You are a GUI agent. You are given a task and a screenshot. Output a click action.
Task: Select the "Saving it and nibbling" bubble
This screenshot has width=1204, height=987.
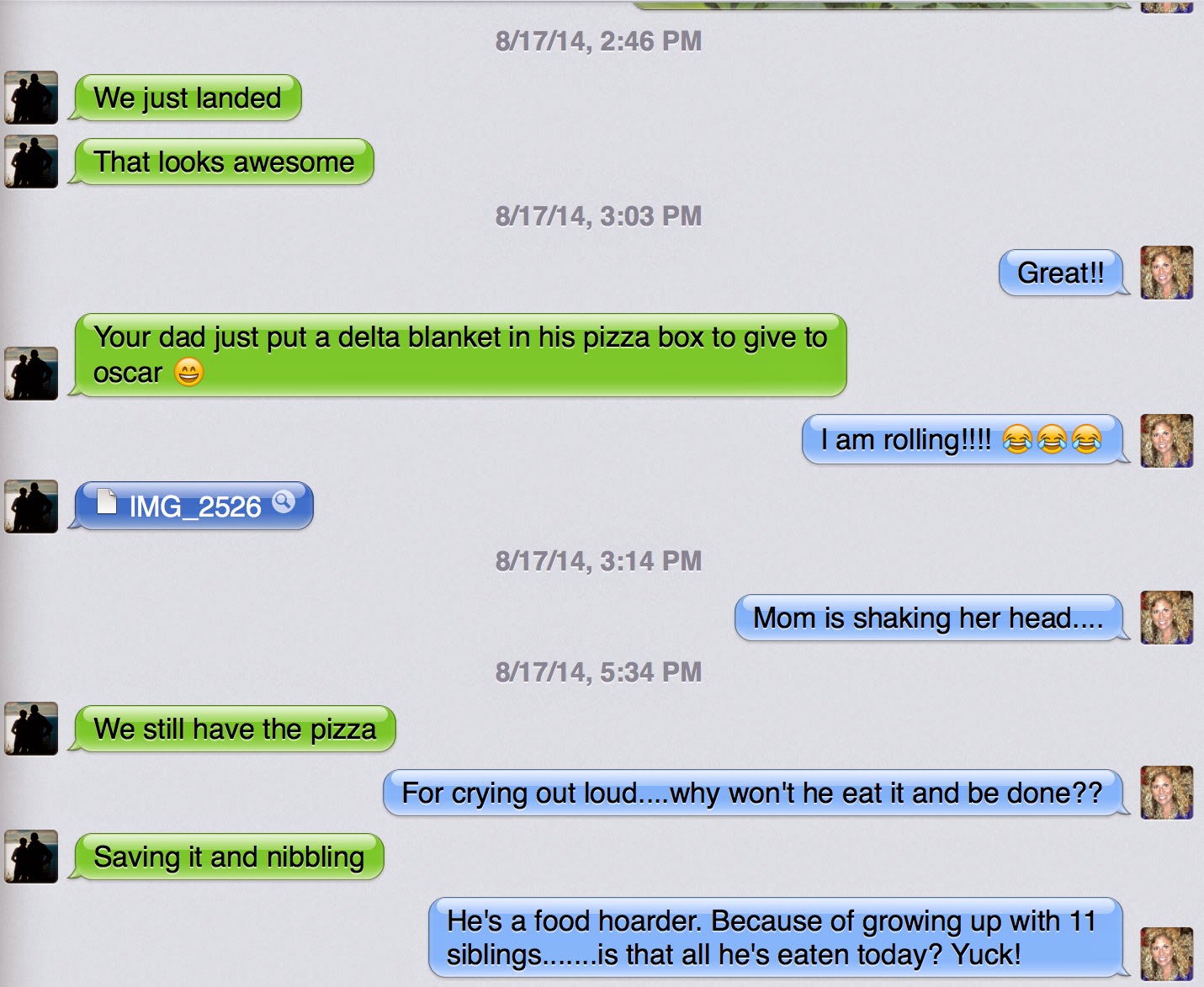coord(229,857)
